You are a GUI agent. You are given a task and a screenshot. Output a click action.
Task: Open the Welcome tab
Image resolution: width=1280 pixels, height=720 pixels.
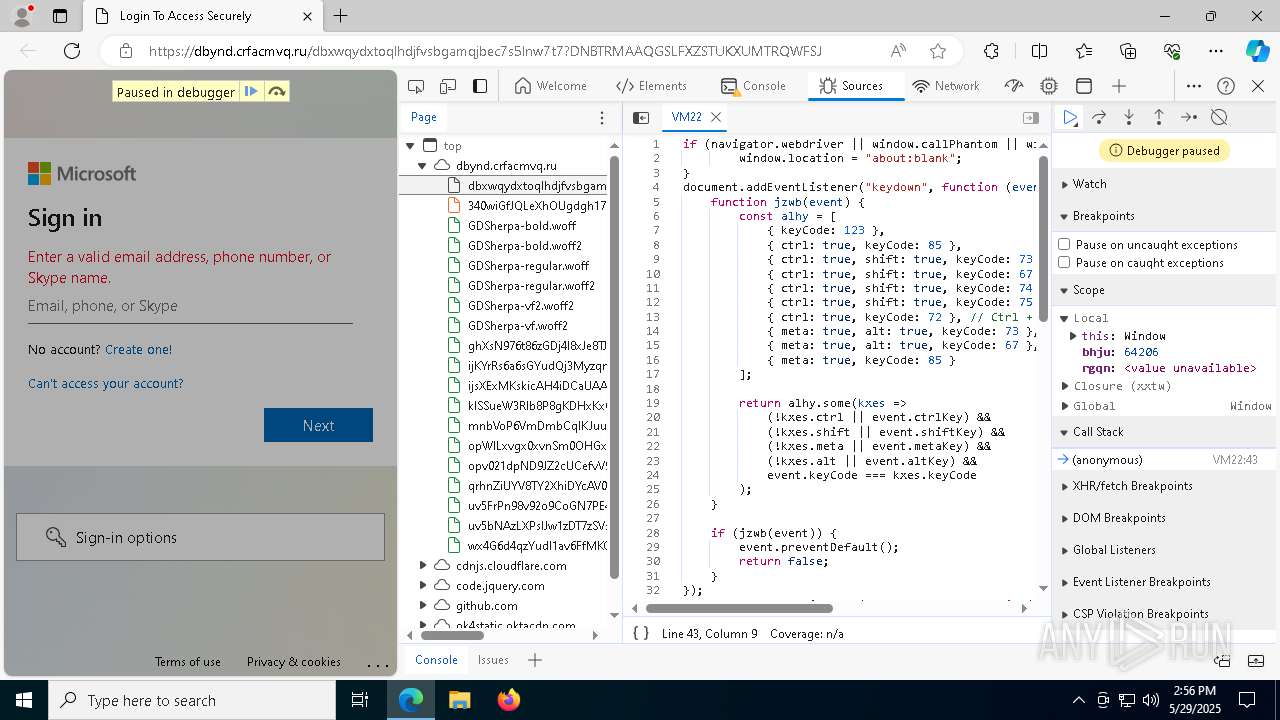551,86
